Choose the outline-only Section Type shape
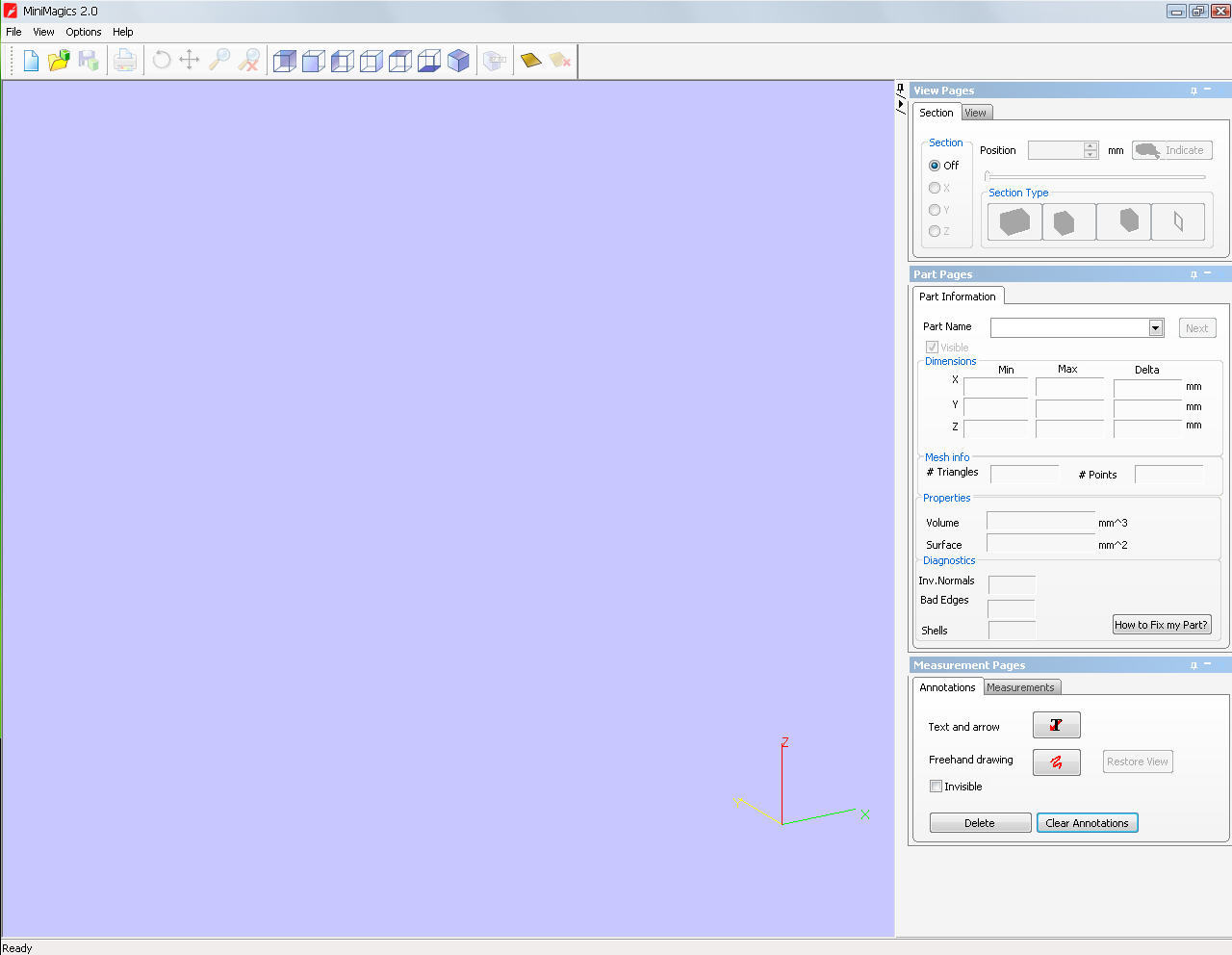Screen dimensions: 1232x955 pyautogui.click(x=1178, y=222)
